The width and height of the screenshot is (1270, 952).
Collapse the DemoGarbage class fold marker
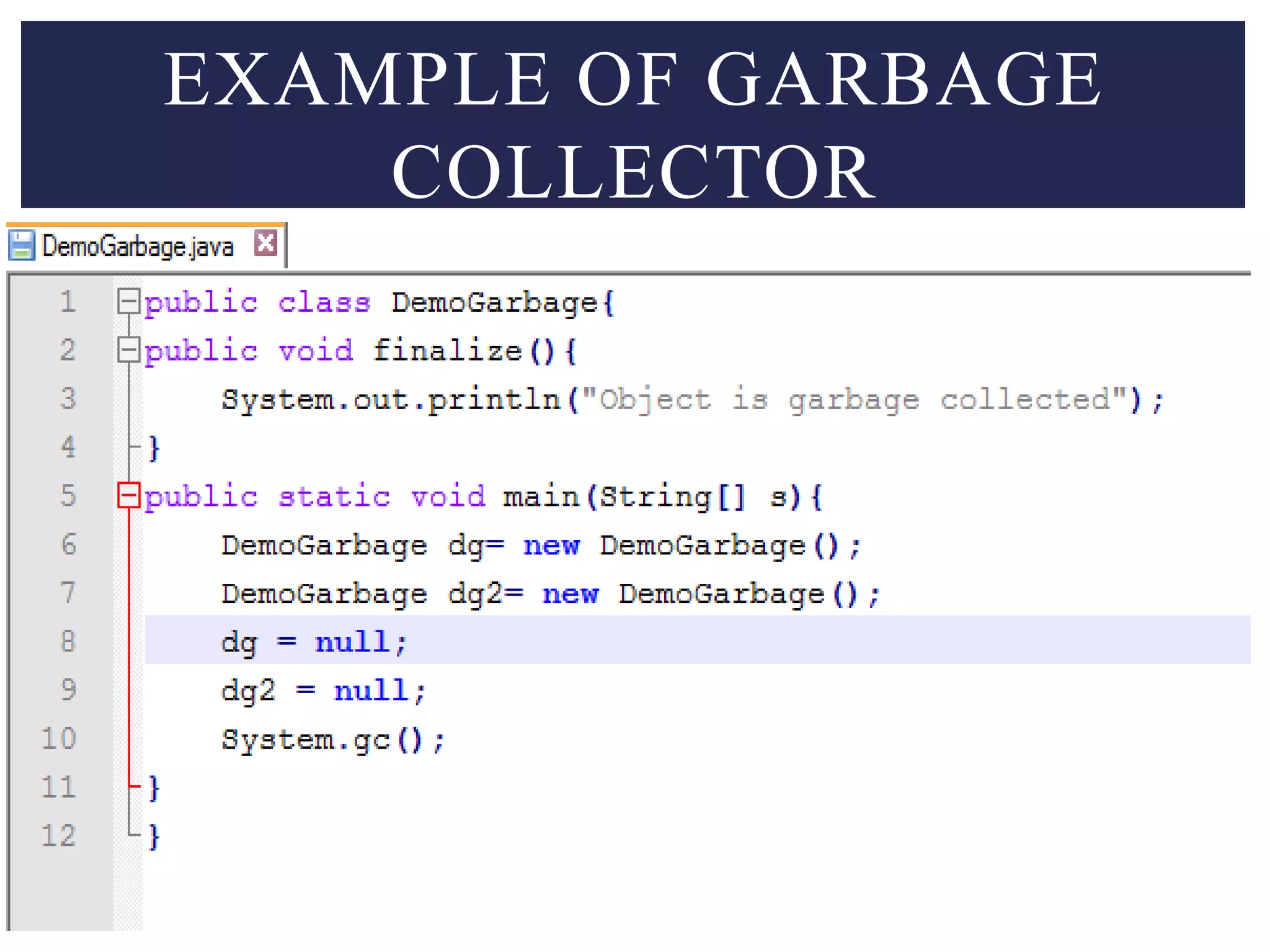pos(128,302)
